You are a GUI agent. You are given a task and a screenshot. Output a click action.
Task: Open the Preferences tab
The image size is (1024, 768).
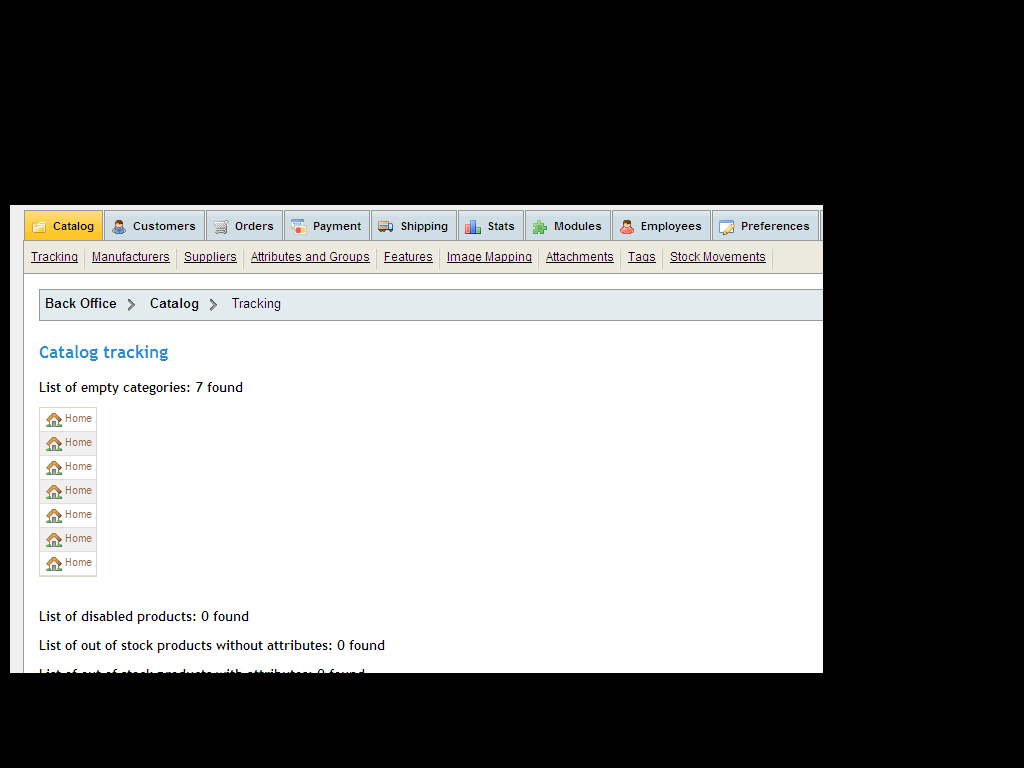click(765, 226)
